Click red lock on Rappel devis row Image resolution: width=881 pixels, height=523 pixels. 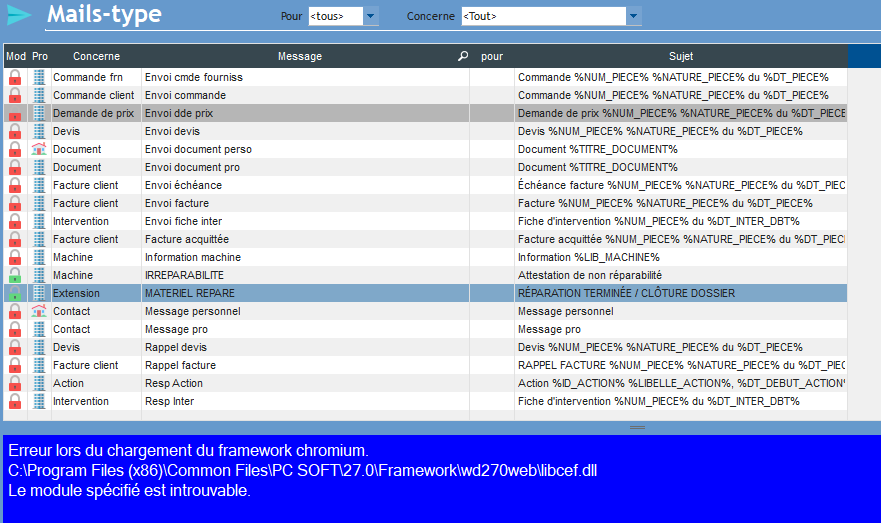pos(15,348)
